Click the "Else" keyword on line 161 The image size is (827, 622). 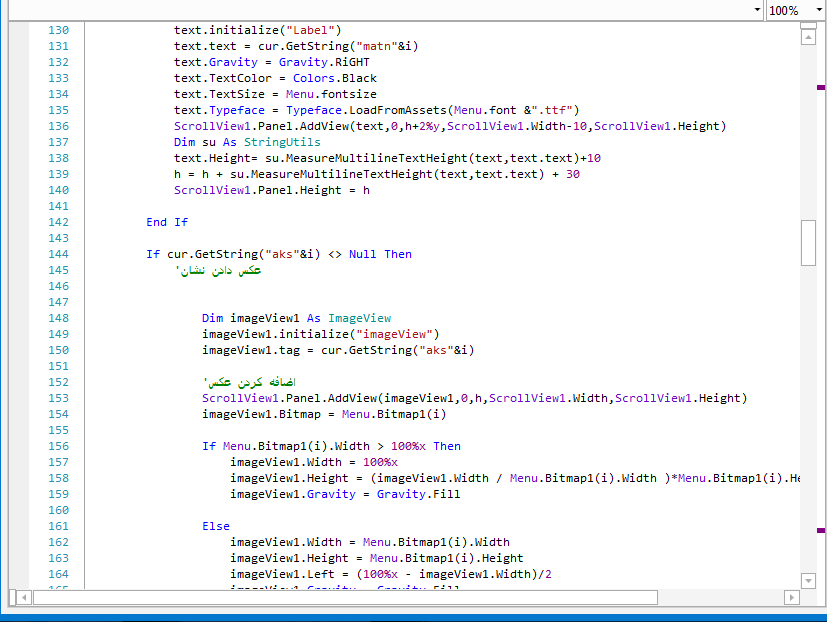coord(215,526)
